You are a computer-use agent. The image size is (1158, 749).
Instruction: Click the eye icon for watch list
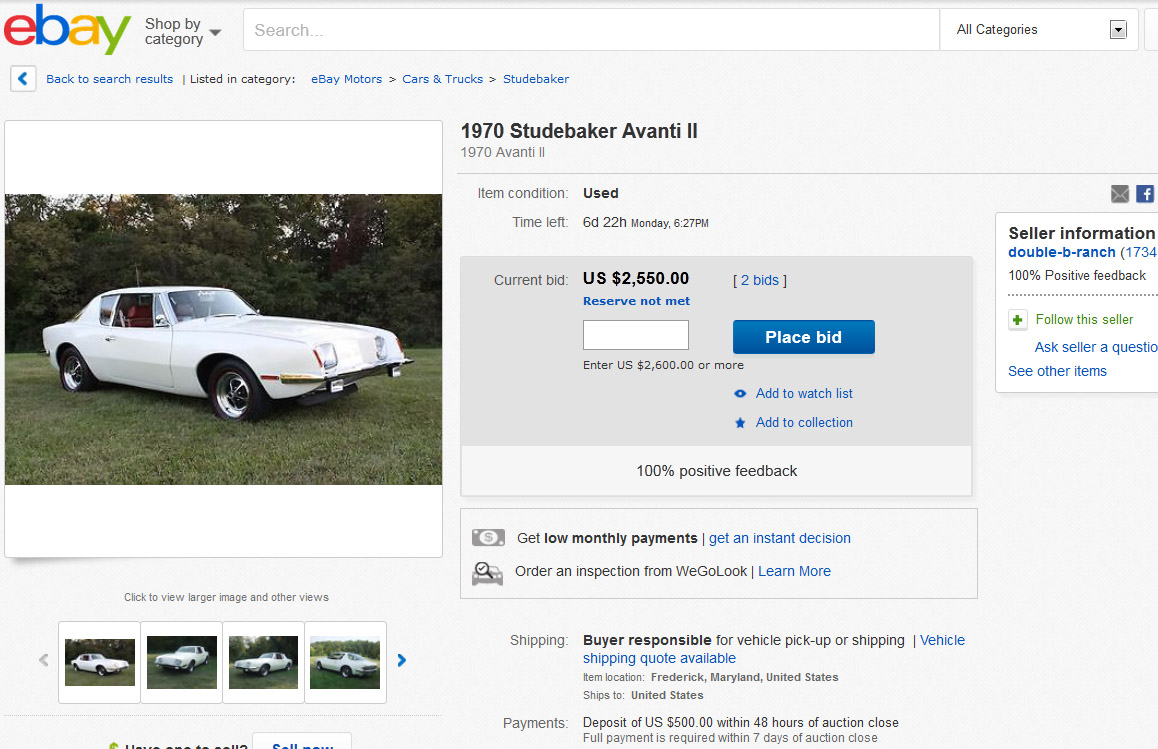[x=740, y=394]
